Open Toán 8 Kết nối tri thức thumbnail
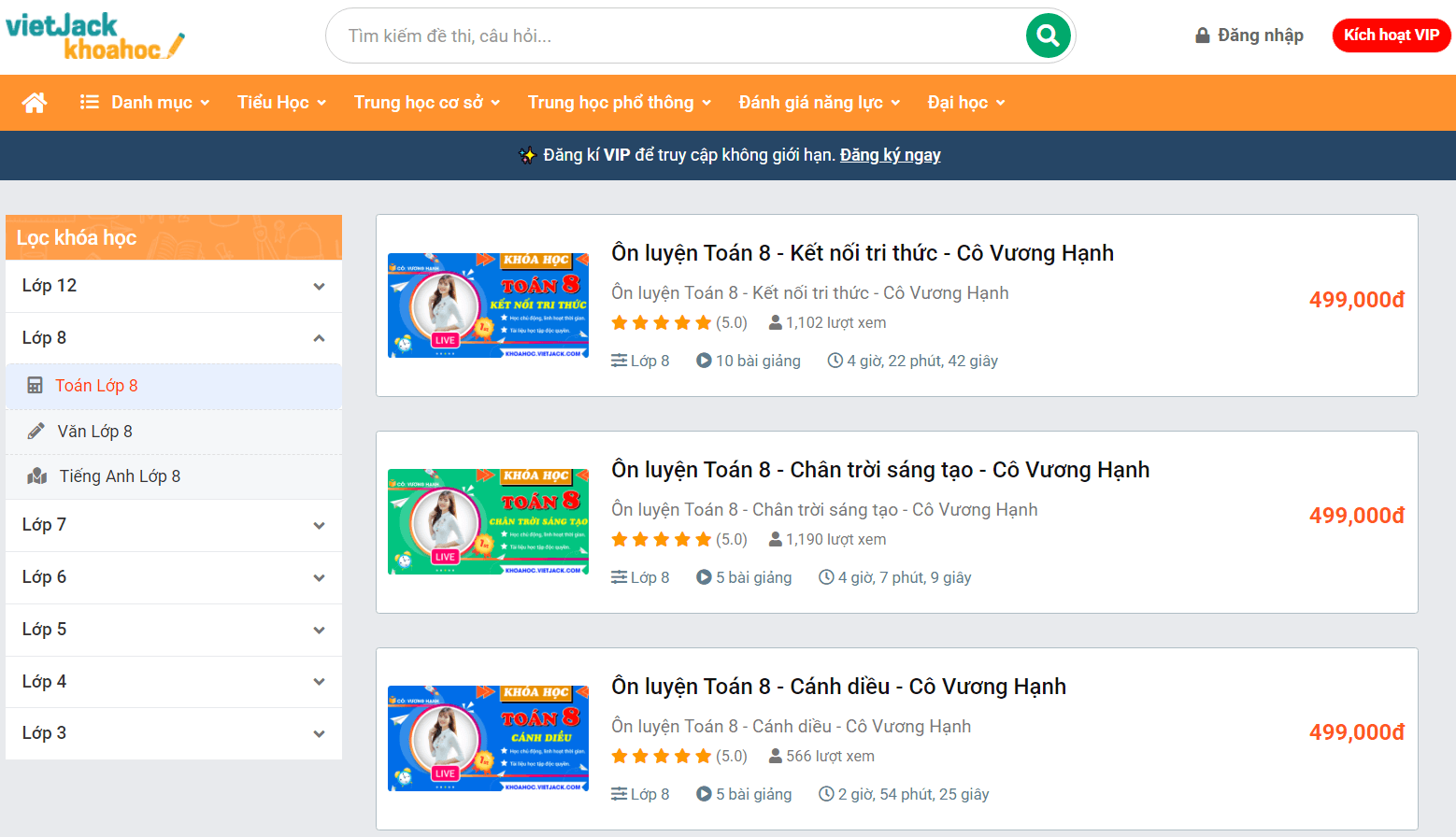This screenshot has width=1456, height=837. 488,305
